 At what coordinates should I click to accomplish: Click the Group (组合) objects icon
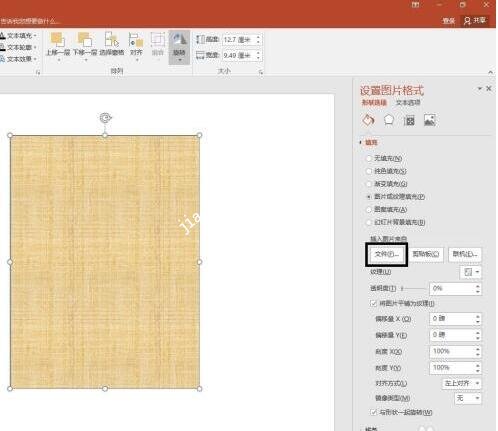click(158, 39)
